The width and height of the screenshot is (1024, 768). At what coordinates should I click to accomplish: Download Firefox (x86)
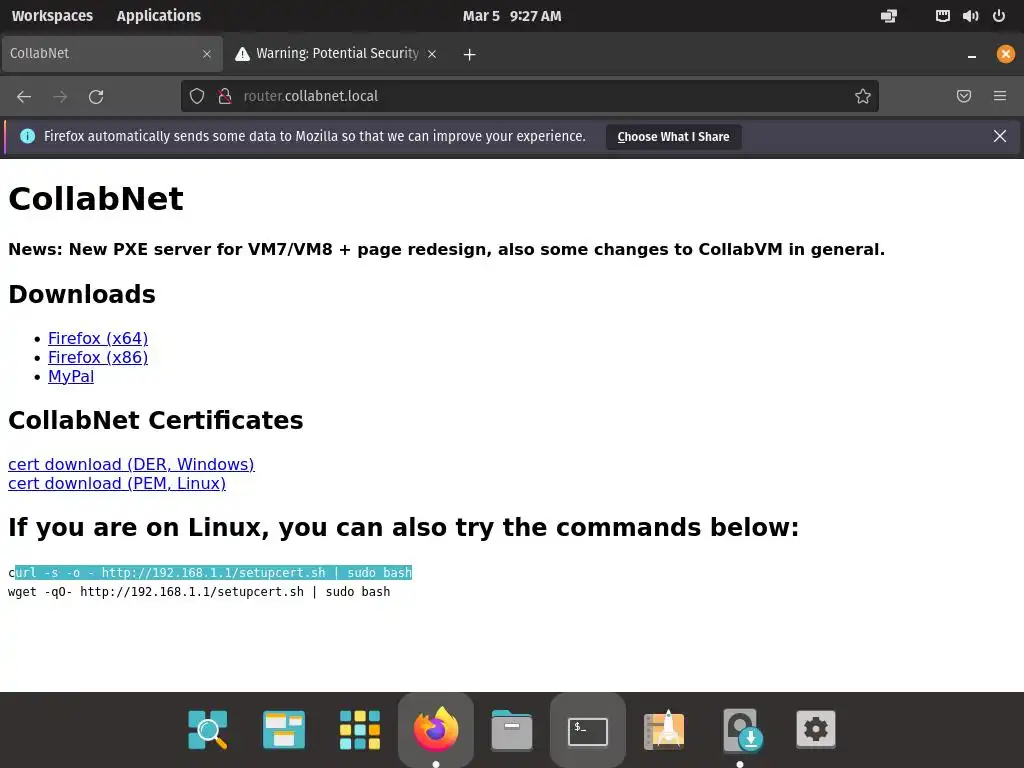click(98, 357)
